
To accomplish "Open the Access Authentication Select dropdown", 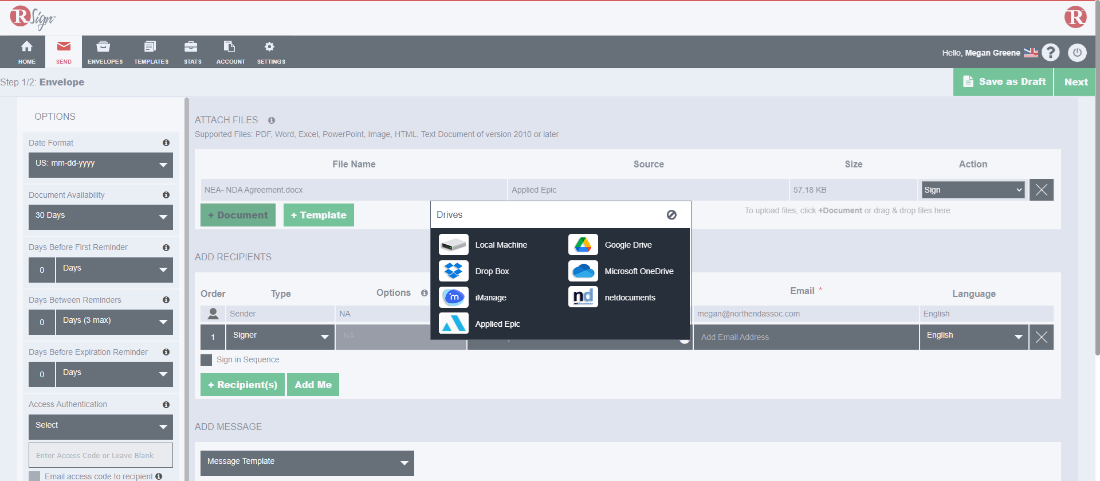I will [100, 426].
